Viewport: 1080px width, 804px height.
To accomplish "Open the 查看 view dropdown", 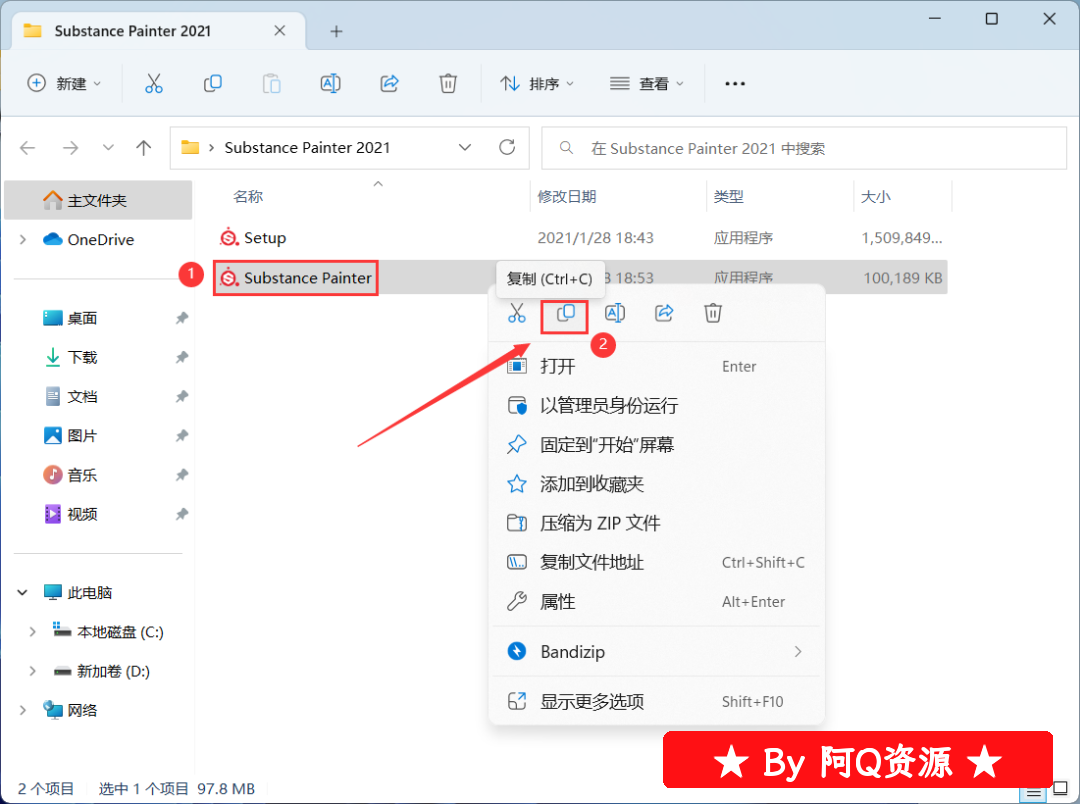I will [647, 84].
